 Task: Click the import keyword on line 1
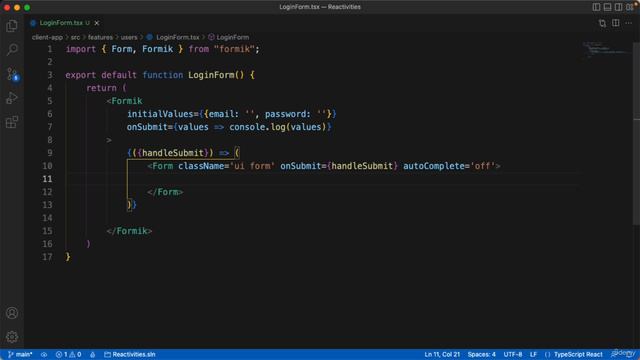(x=80, y=49)
